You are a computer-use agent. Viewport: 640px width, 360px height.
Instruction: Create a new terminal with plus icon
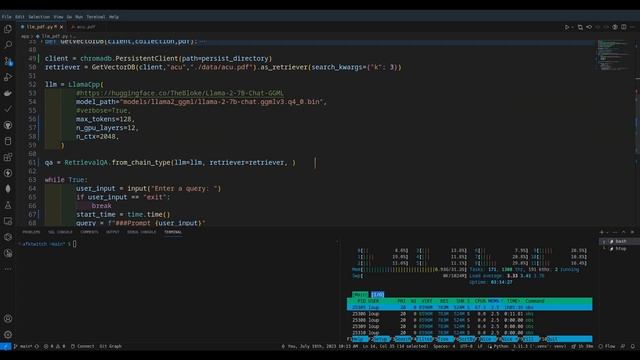coord(602,232)
